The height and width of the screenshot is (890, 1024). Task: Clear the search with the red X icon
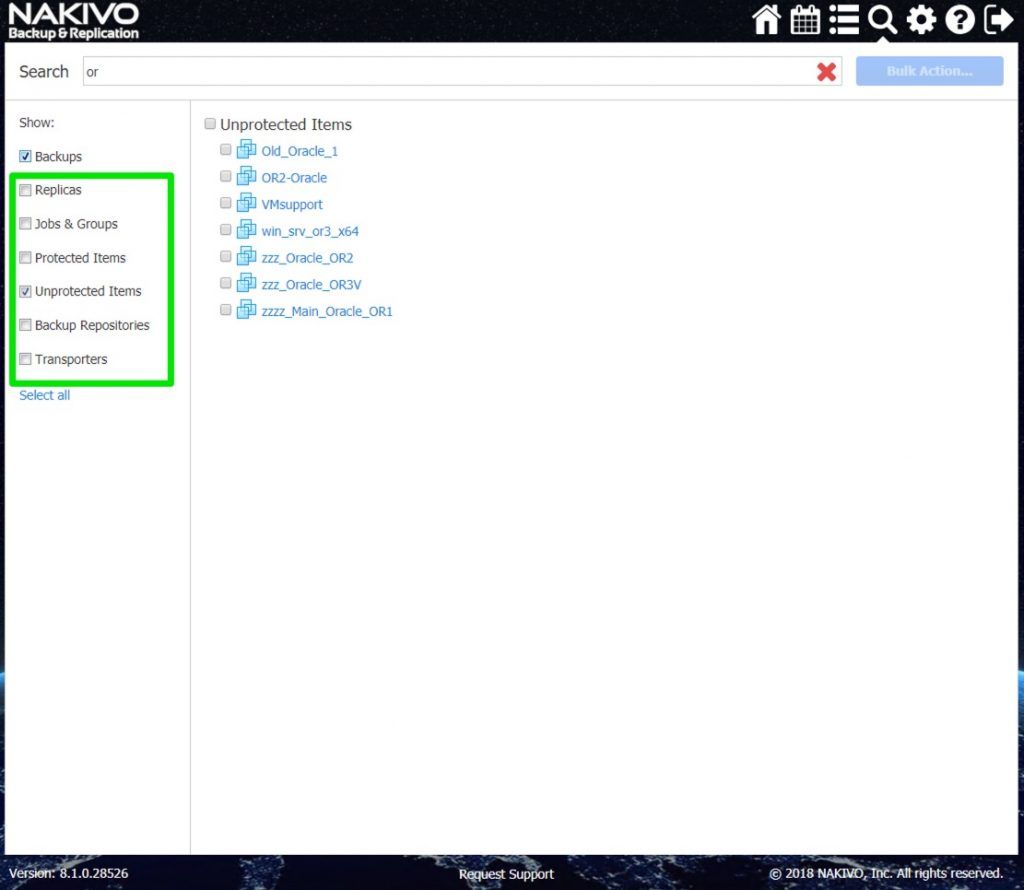pyautogui.click(x=826, y=72)
